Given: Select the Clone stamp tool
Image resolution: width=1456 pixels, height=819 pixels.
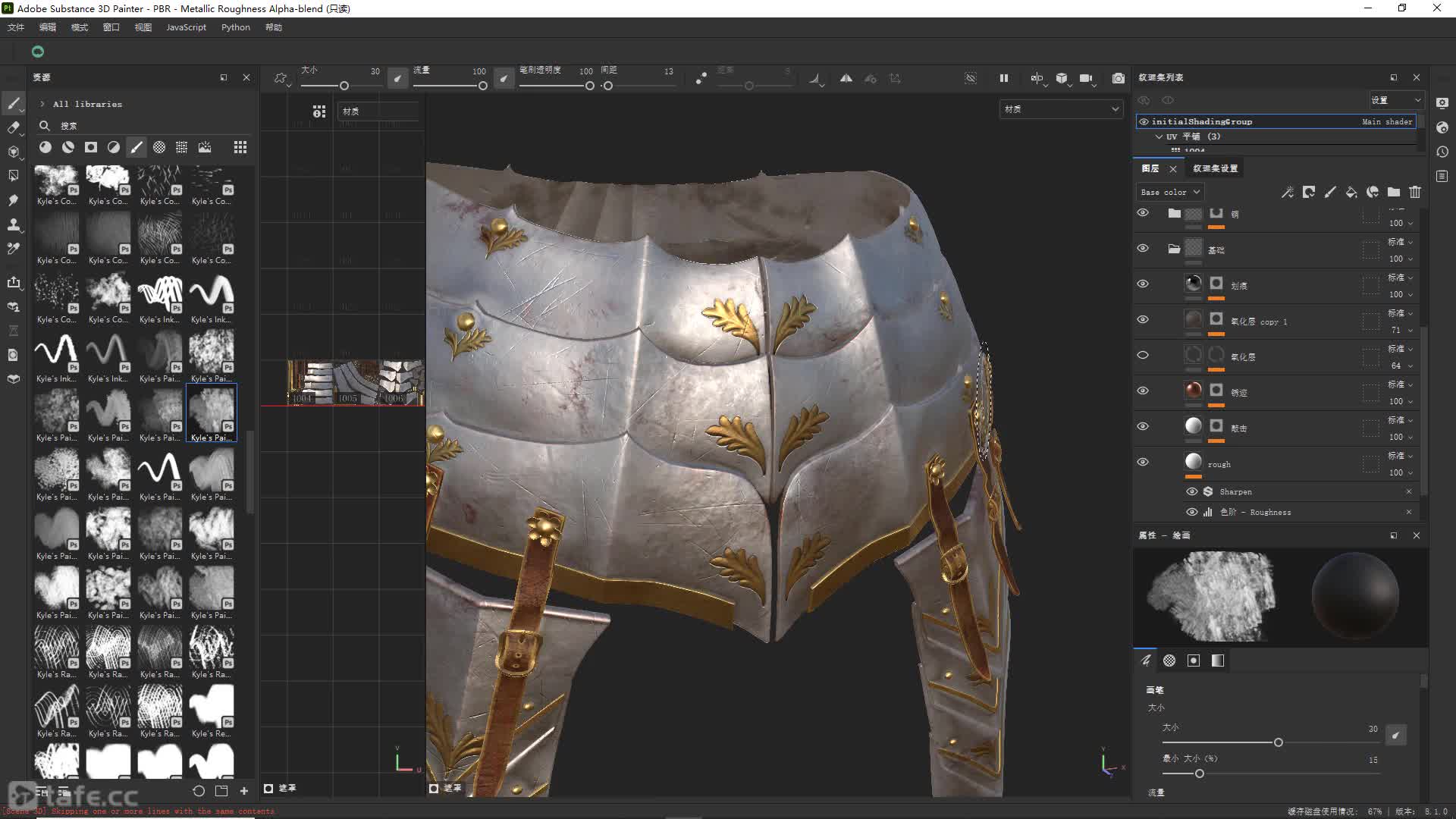Looking at the screenshot, I should [x=14, y=224].
